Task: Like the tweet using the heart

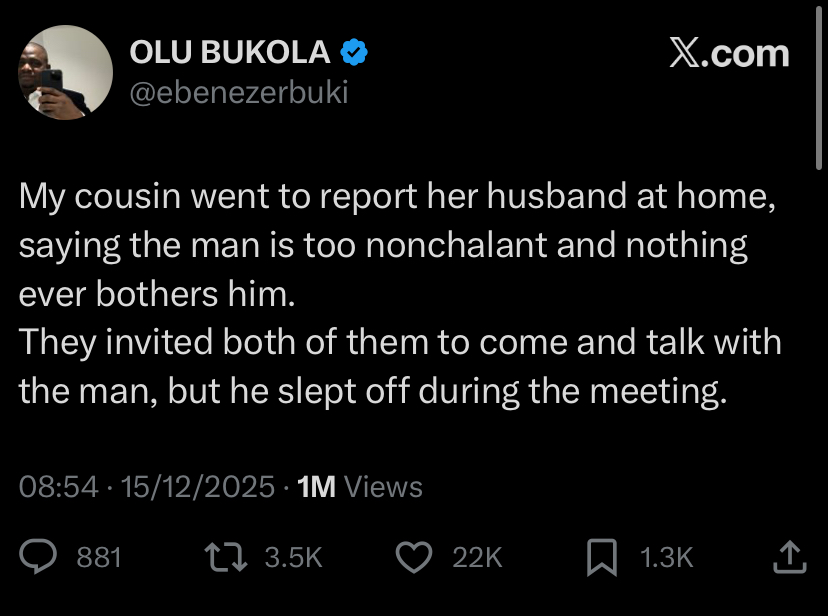Action: [414, 559]
